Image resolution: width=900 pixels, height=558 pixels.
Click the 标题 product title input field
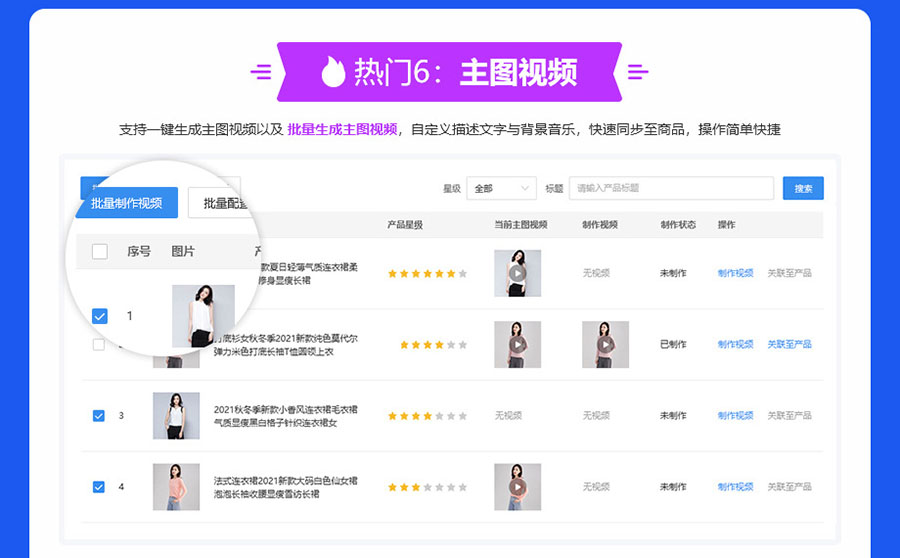coord(670,188)
